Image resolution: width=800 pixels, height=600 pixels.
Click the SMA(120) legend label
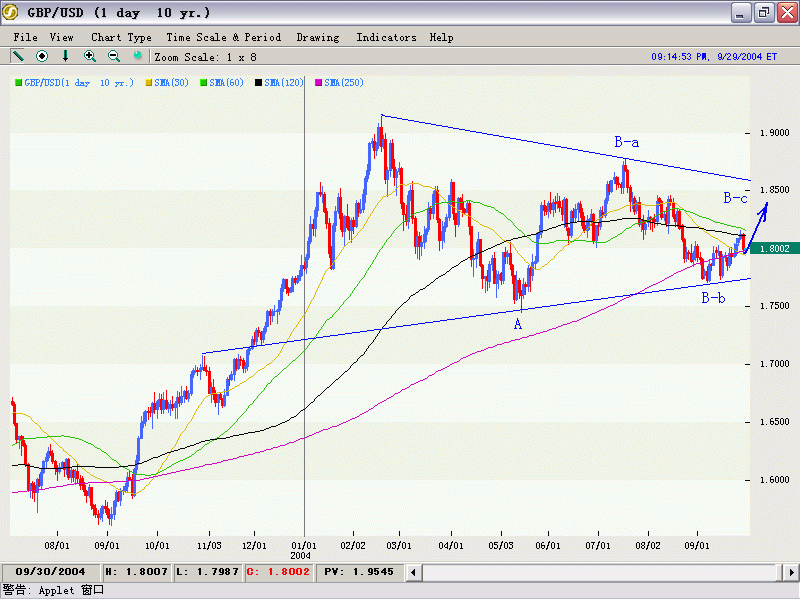[x=284, y=83]
